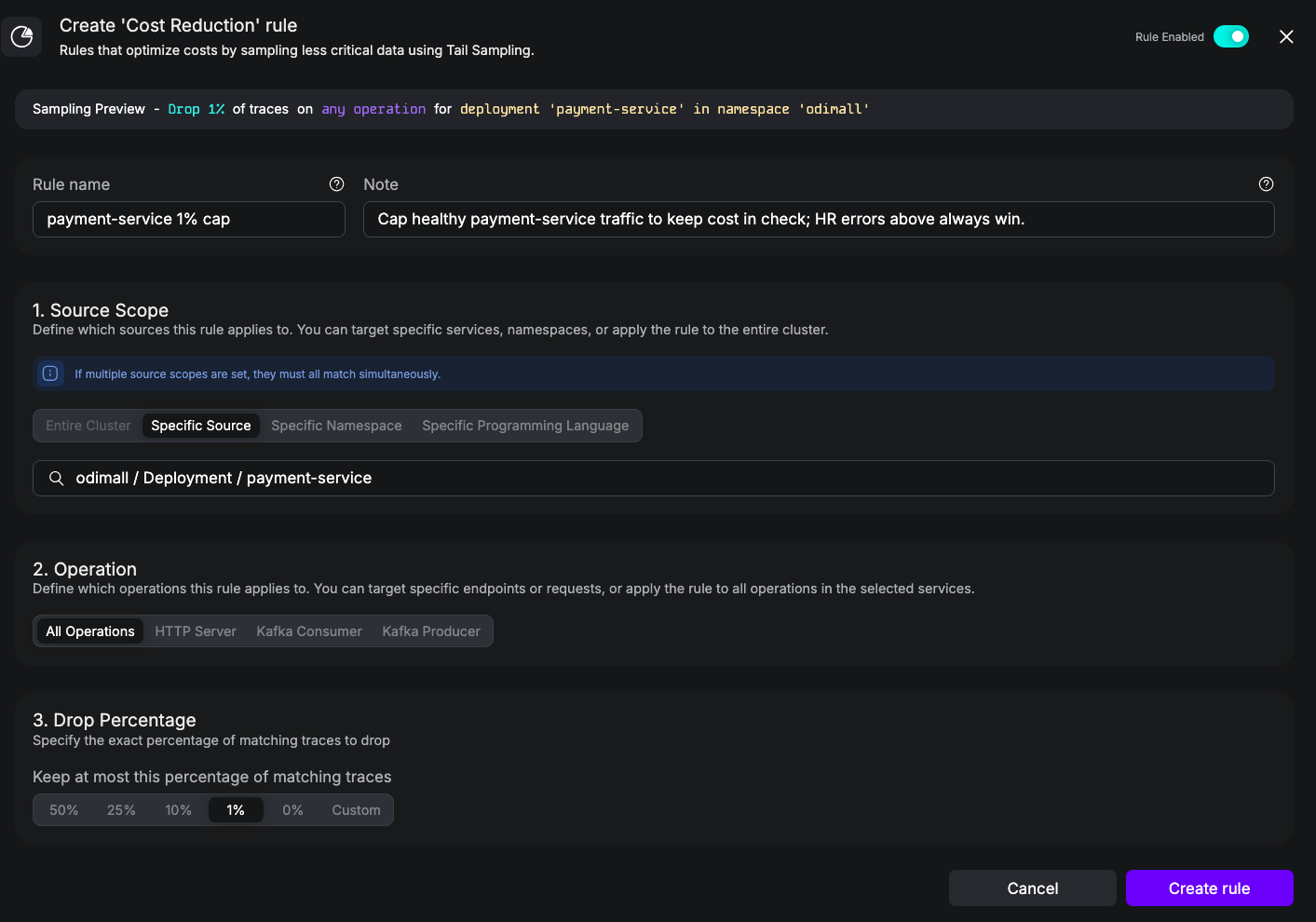This screenshot has height=922, width=1316.
Task: Click the "Create 'Cost Reduction' rule" title
Action: [x=179, y=25]
